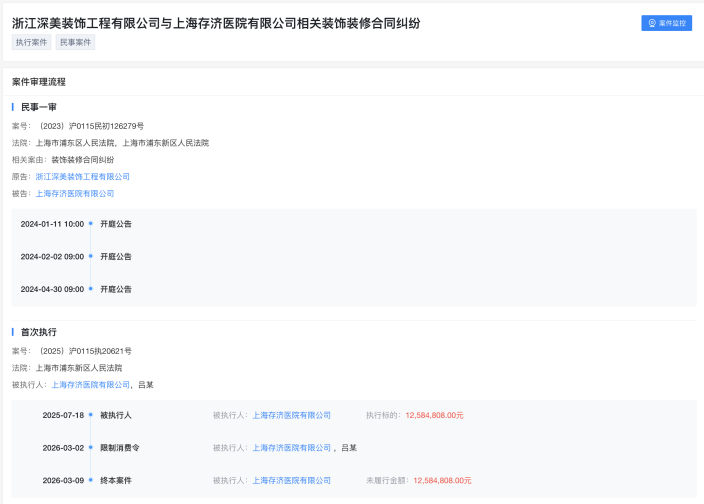
Task: Click timeline dot for 2025-07-18
Action: click(x=91, y=415)
